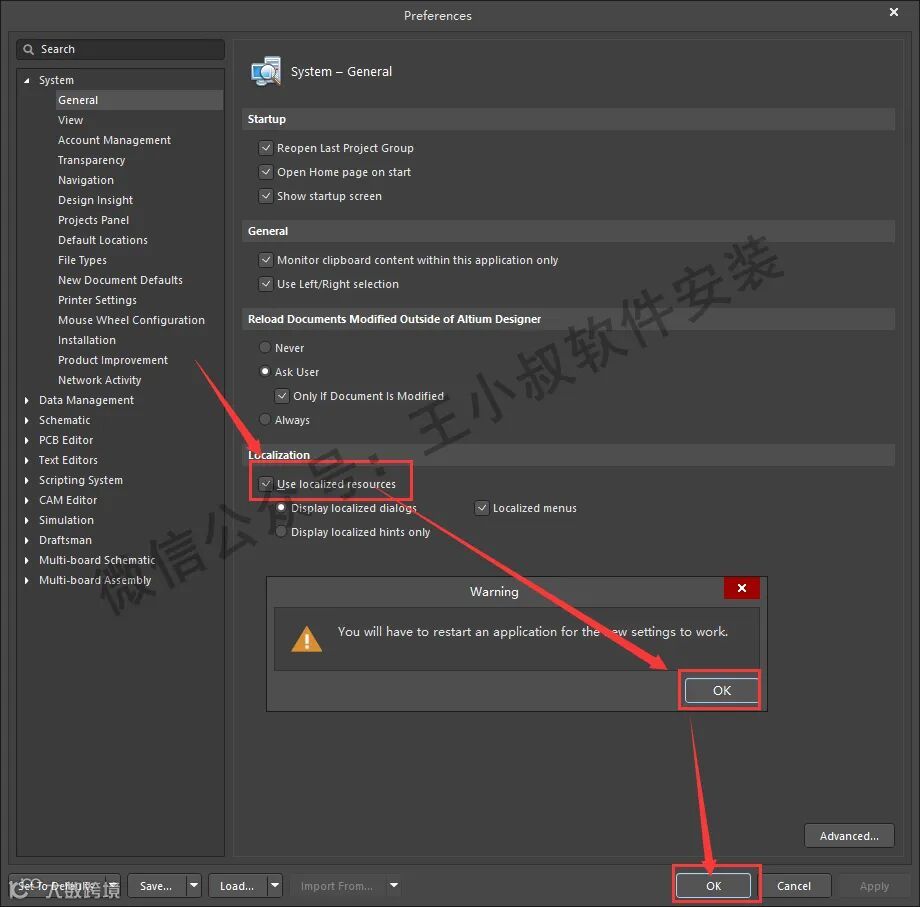The height and width of the screenshot is (907, 920).
Task: Expand Text Editors tree node
Action: point(26,460)
